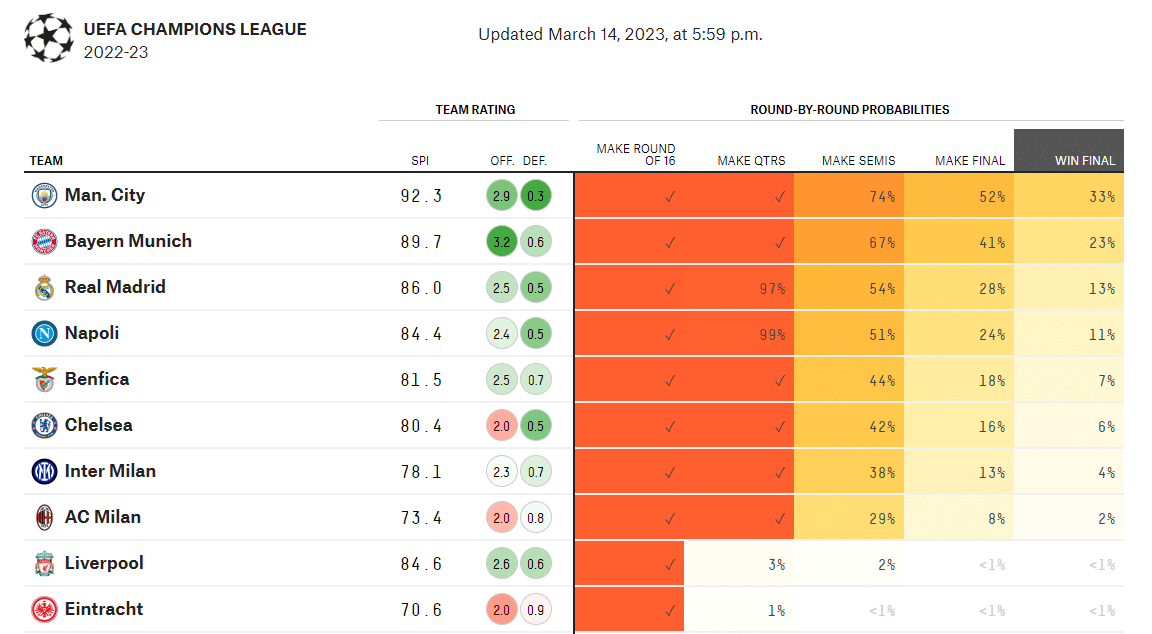This screenshot has width=1152, height=634.
Task: Click the Liverpool club crest
Action: click(44, 564)
